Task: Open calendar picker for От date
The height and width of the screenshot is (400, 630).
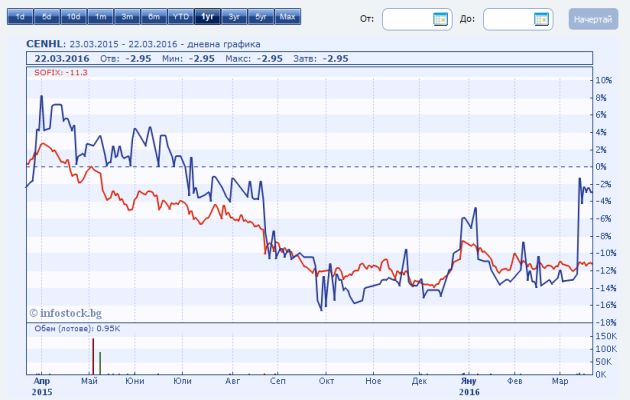Action: [x=440, y=19]
